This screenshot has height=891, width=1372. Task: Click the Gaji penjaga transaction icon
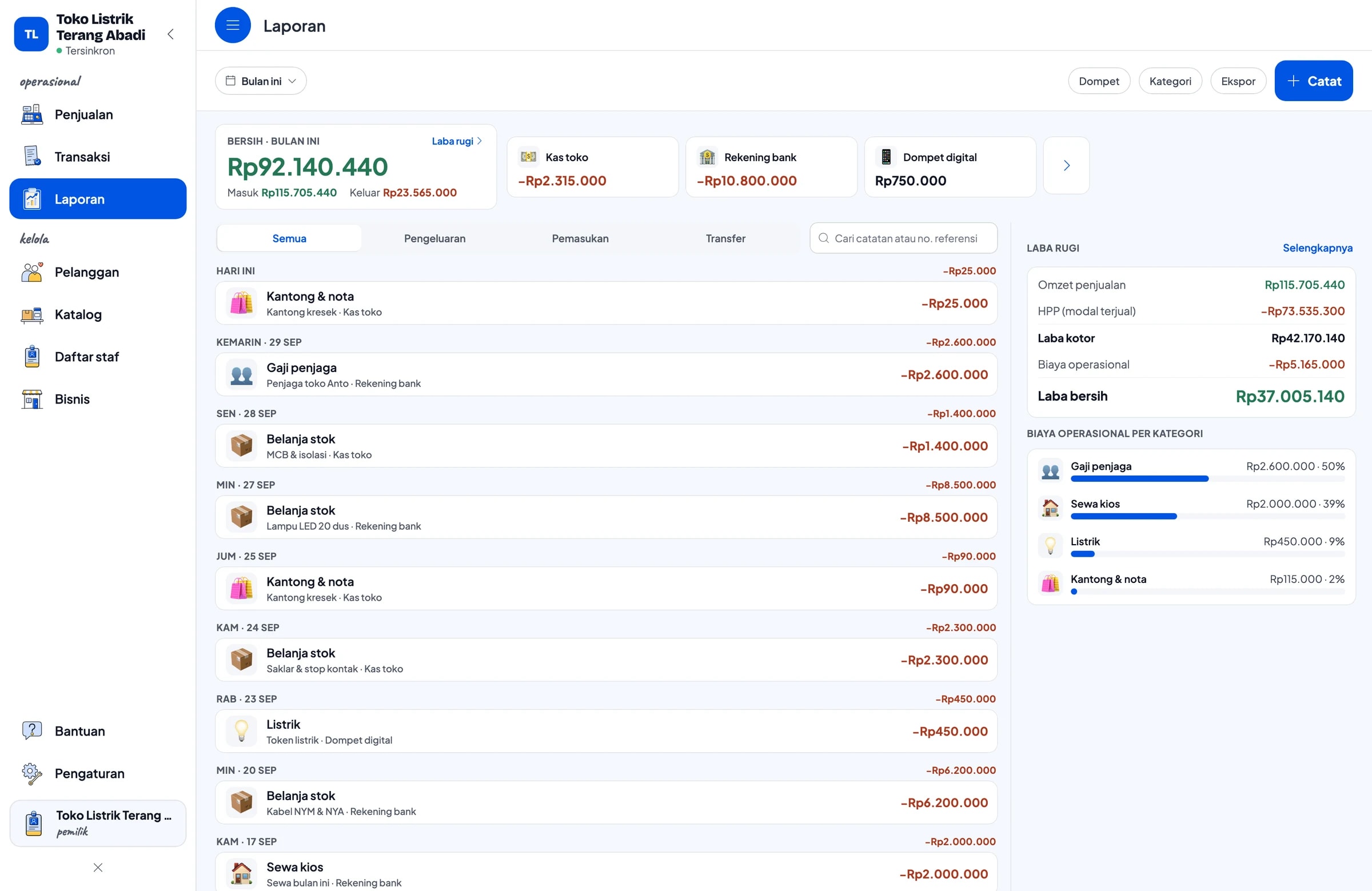(242, 374)
